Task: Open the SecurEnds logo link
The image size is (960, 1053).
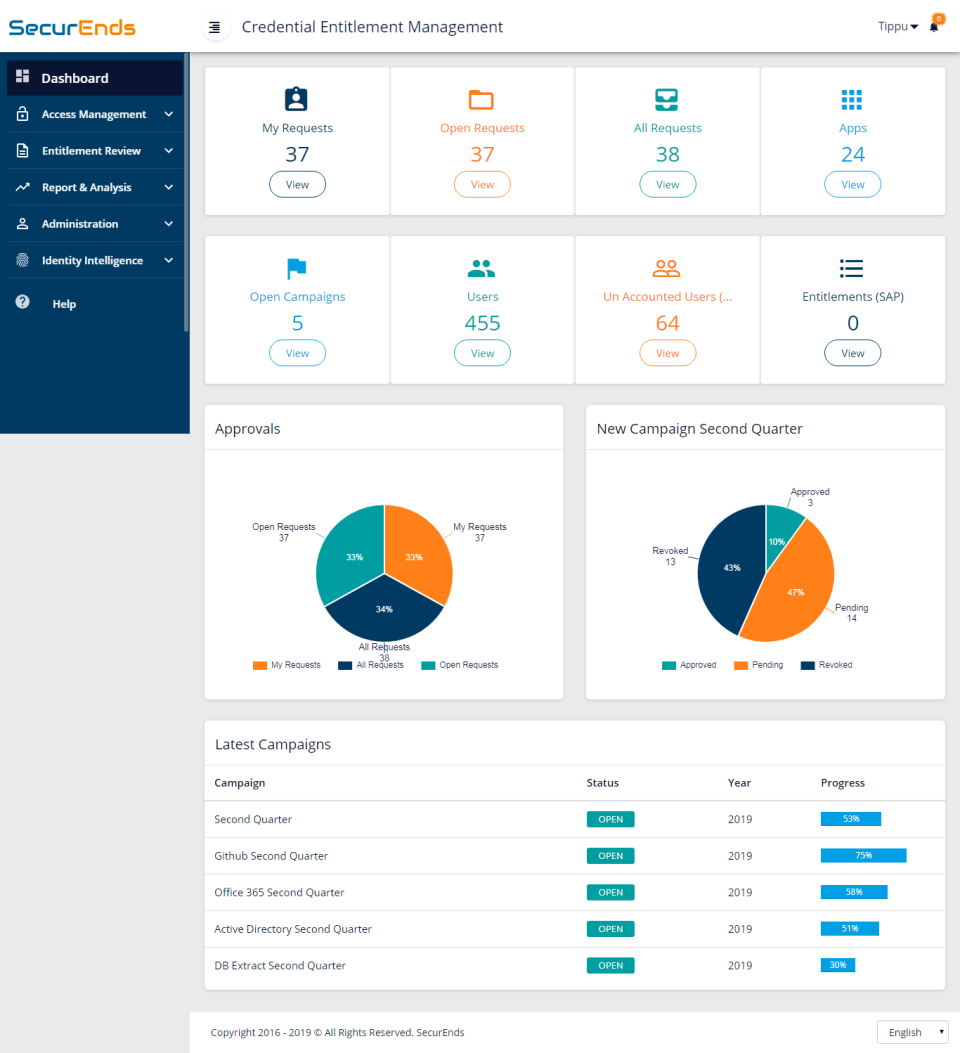Action: [x=70, y=27]
